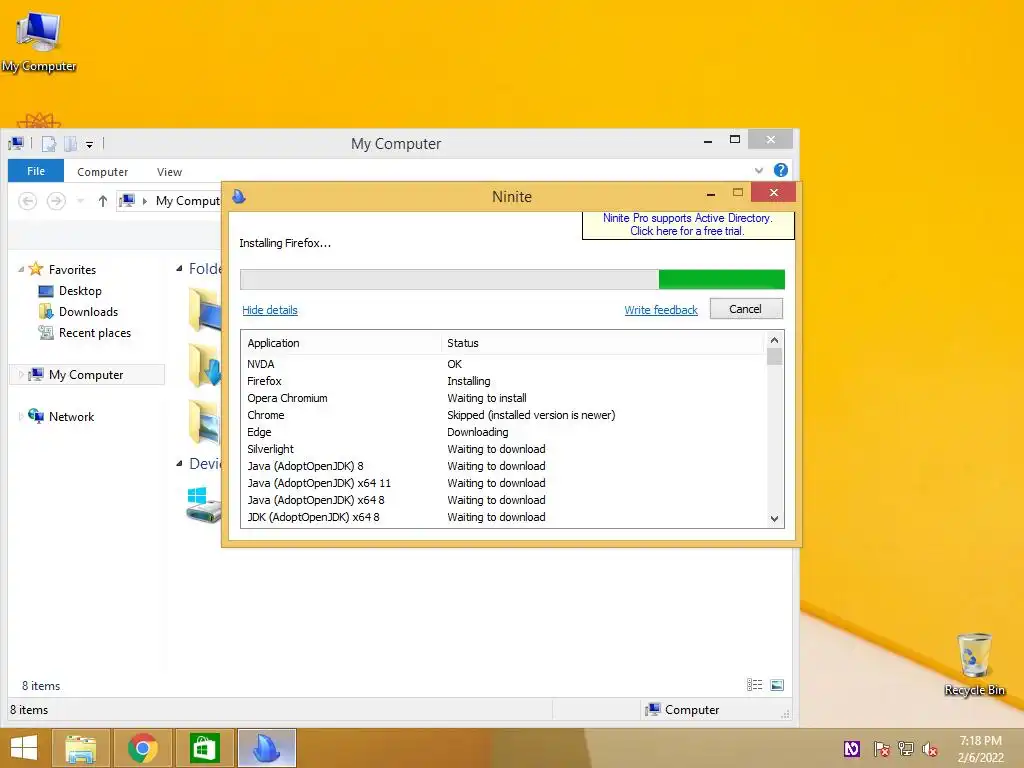Screen dimensions: 1024x768
Task: Expand the ribbon with the chevron
Action: (759, 170)
